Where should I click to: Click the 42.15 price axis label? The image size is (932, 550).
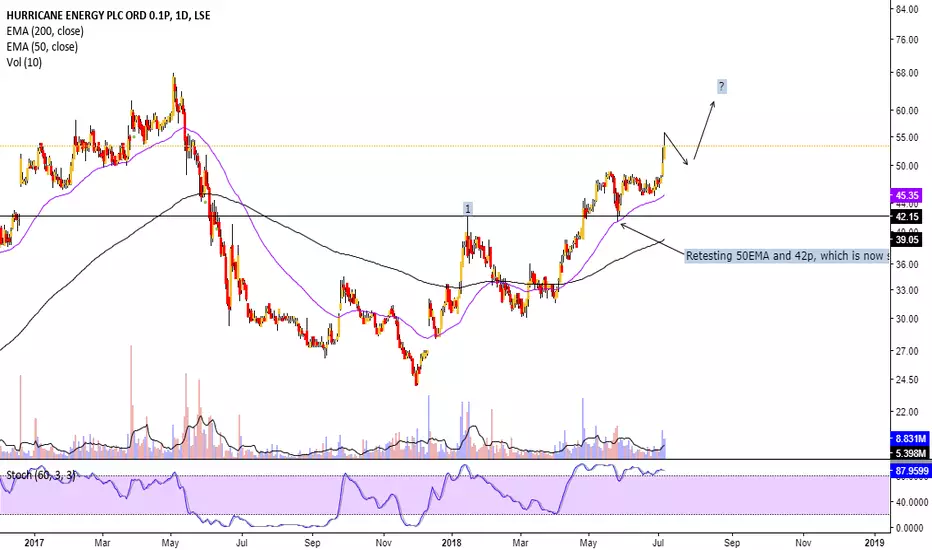(907, 217)
